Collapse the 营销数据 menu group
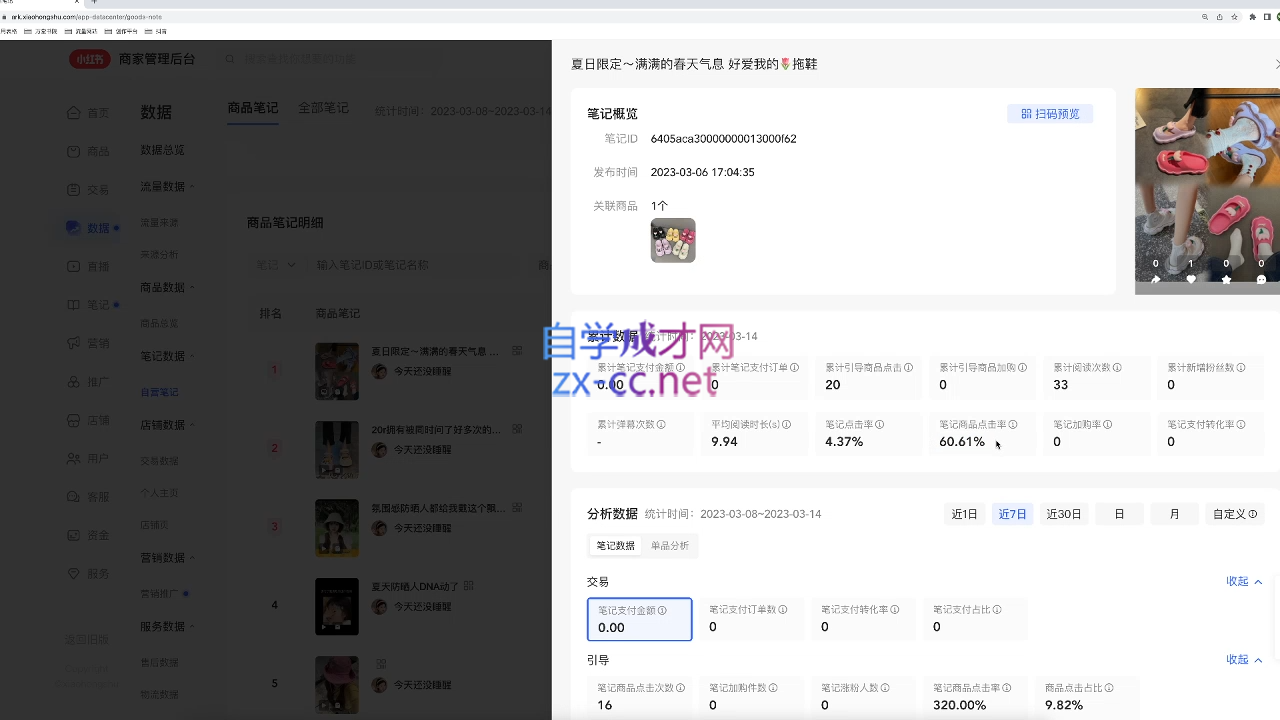 (x=192, y=558)
